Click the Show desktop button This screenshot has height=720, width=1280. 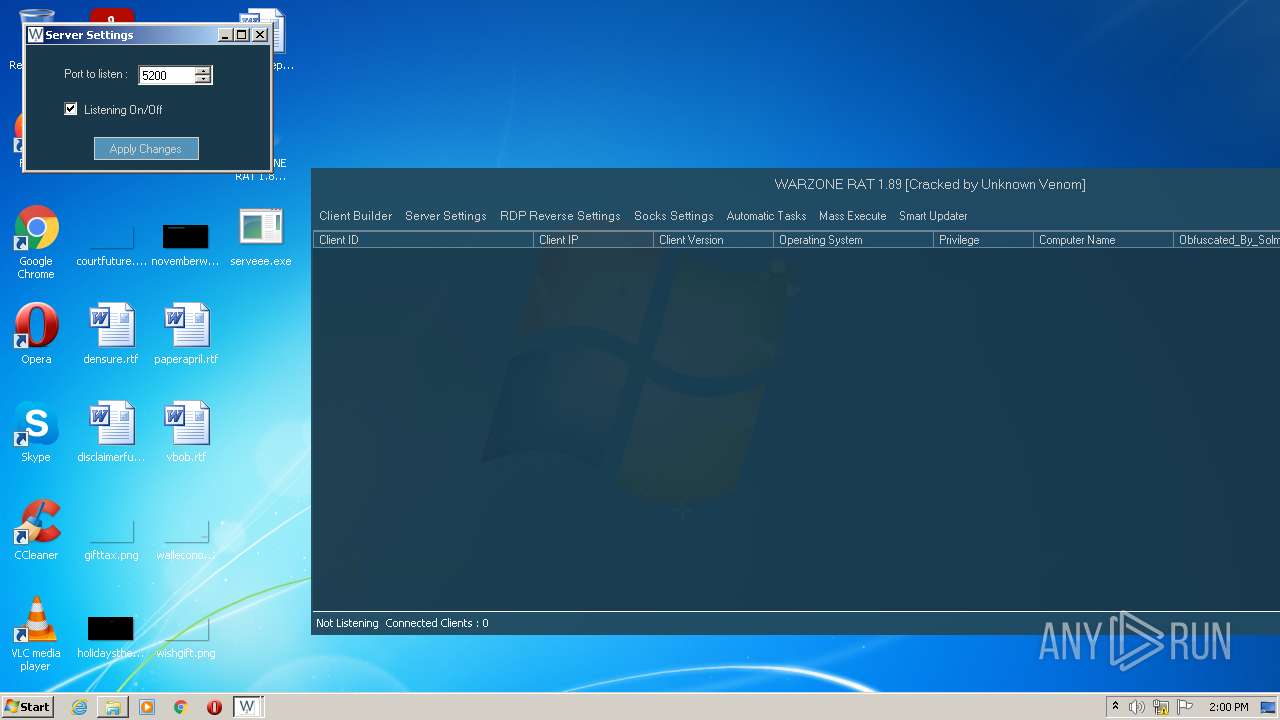coord(1270,707)
